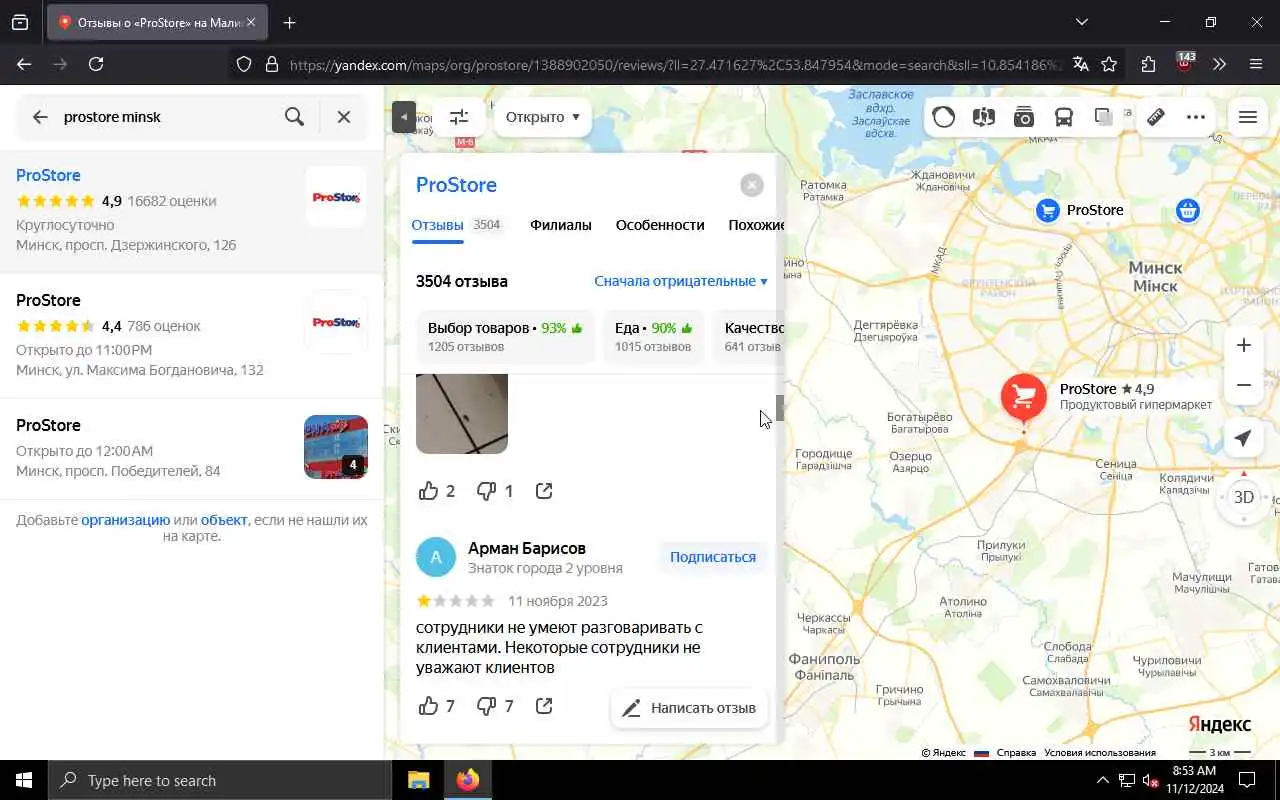Filter reviews by 'Еда' 90% chip

(x=653, y=336)
